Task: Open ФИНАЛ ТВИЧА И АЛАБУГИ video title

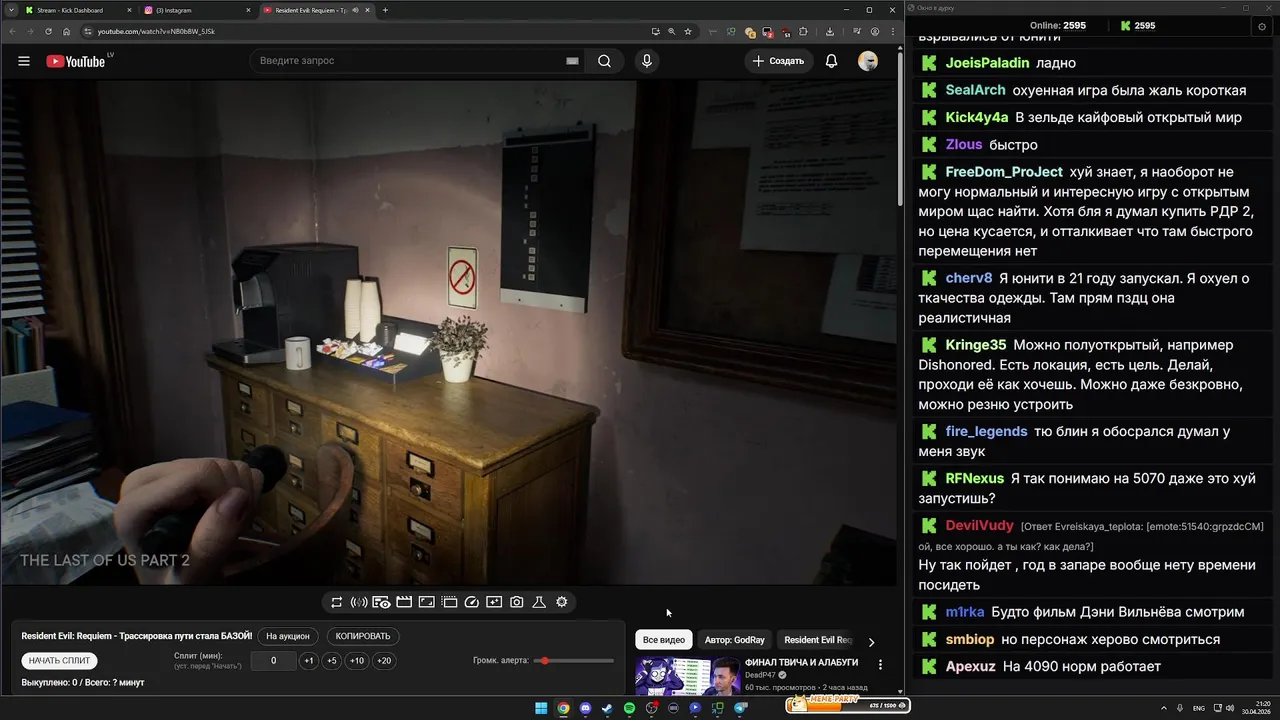Action: pos(802,663)
